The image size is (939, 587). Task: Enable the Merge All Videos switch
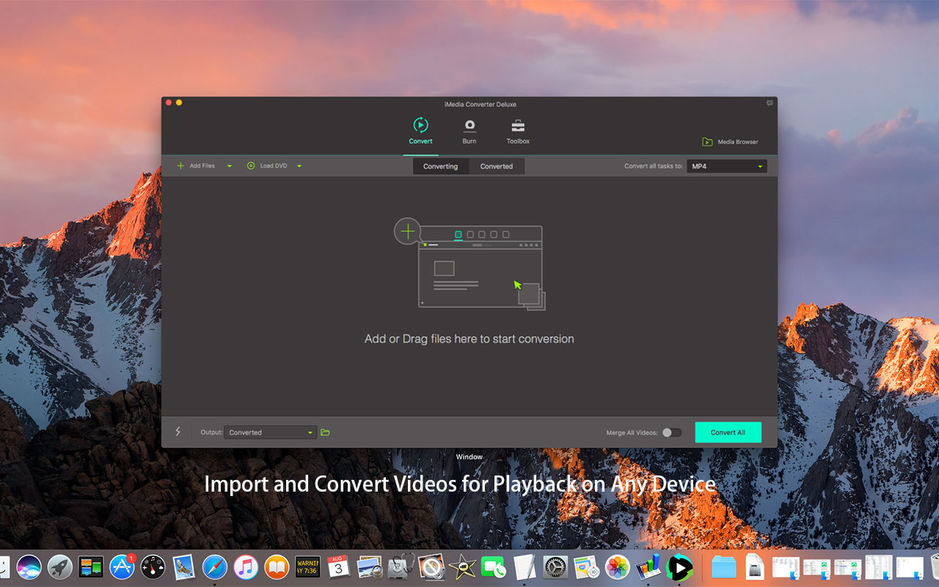672,432
